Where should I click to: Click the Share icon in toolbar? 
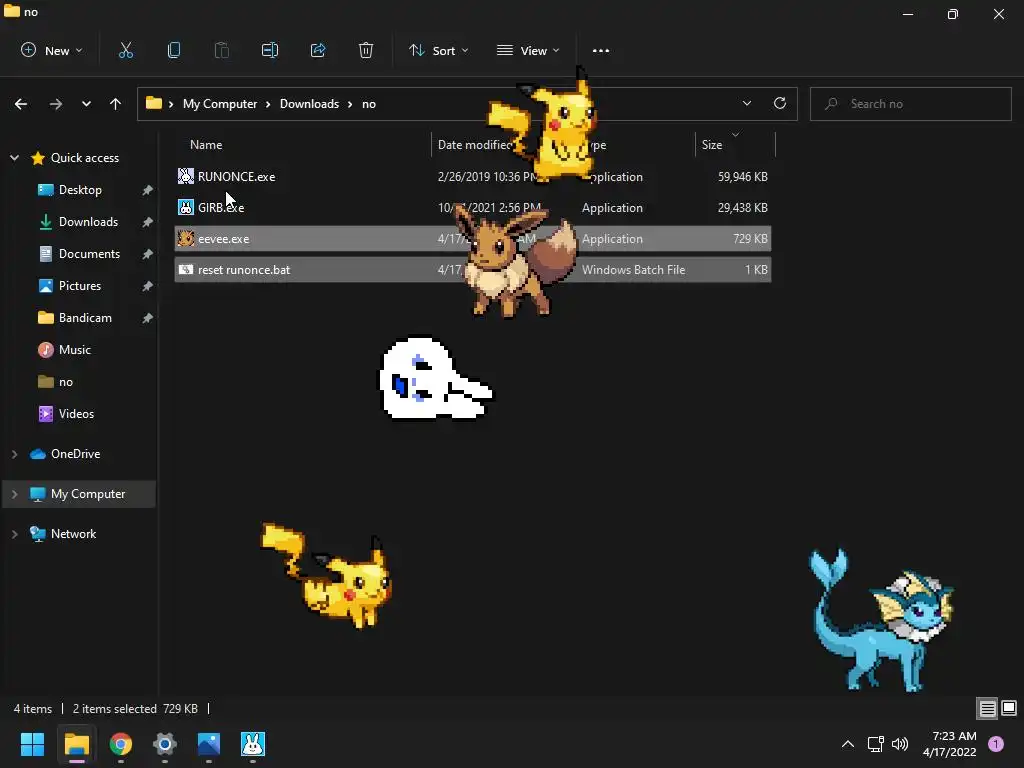point(318,50)
